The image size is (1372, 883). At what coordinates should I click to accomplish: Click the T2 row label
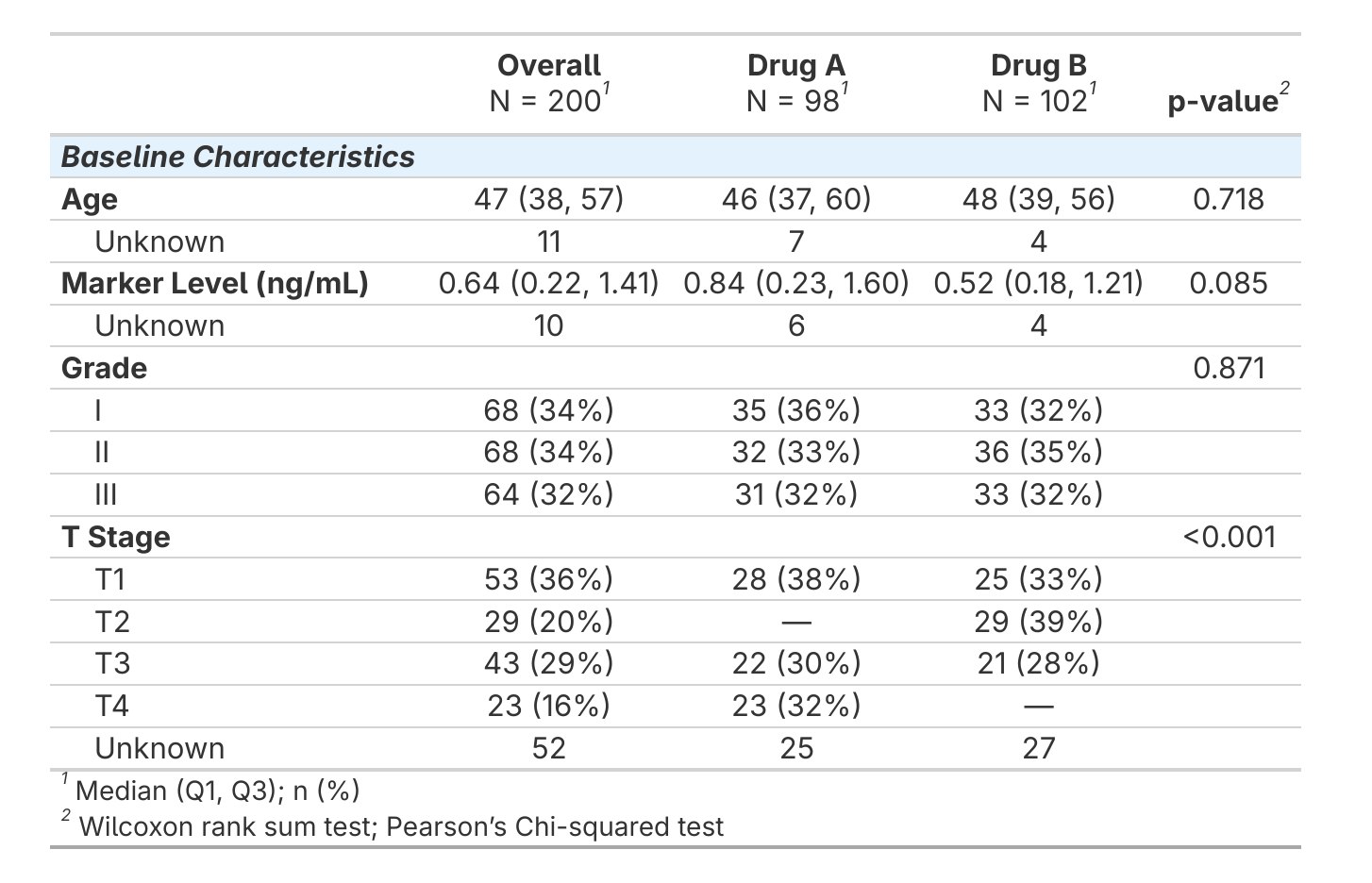pos(112,622)
